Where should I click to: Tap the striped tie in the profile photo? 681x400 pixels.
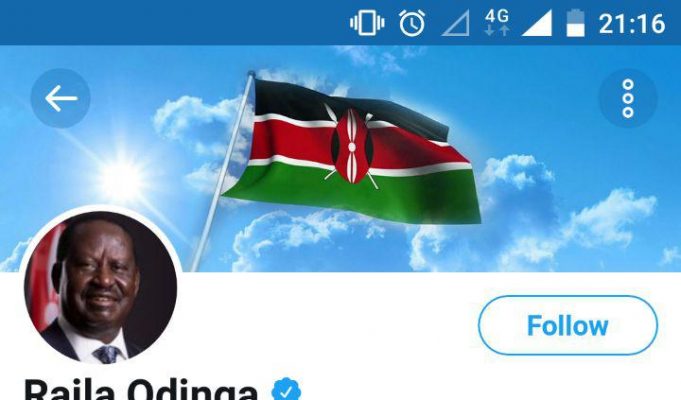(108, 354)
